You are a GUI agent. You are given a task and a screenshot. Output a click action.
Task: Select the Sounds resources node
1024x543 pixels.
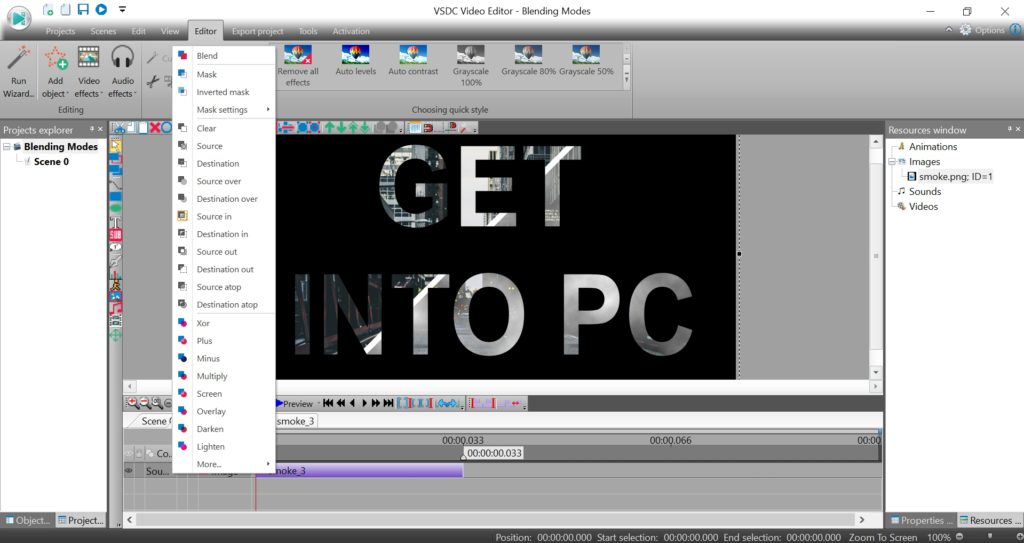point(925,191)
